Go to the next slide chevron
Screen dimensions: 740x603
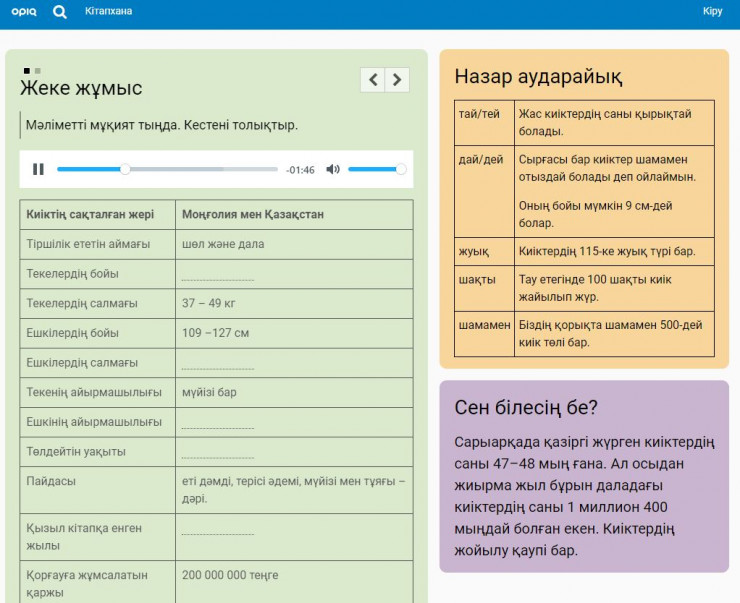click(397, 80)
